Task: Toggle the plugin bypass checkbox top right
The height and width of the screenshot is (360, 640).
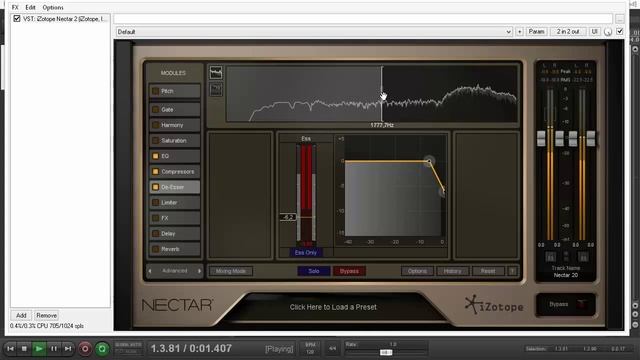Action: pos(620,31)
